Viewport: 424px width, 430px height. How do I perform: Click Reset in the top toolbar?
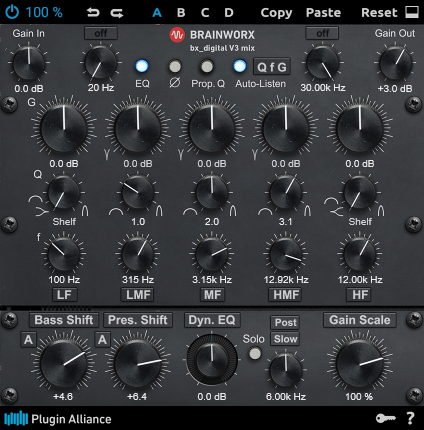point(379,13)
